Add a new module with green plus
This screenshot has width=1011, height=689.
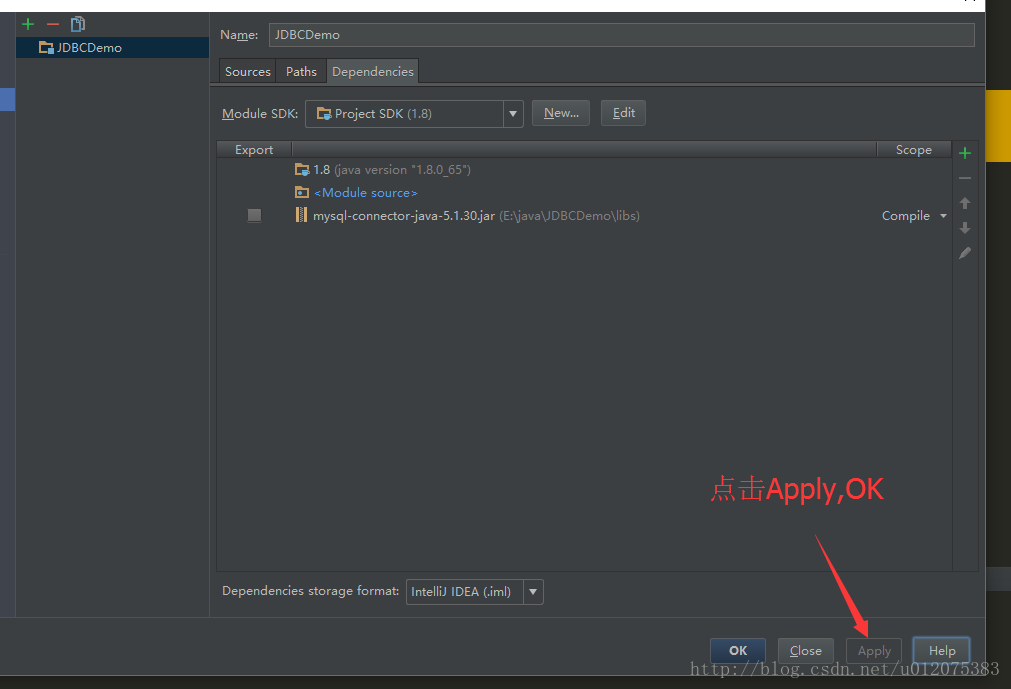pos(28,24)
